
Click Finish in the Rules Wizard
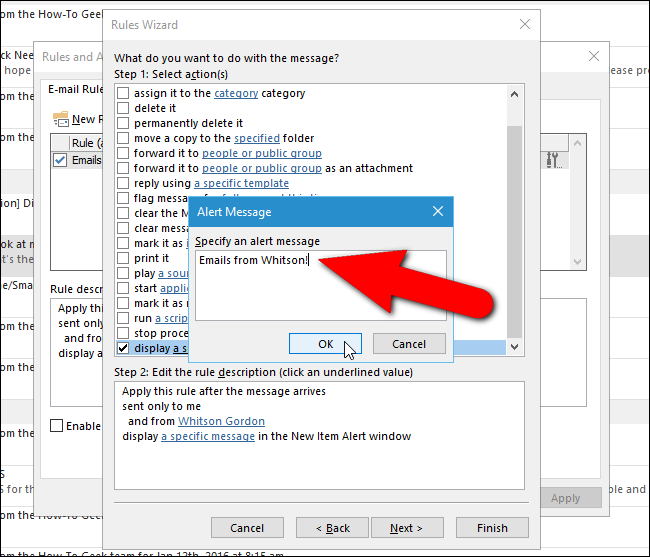click(x=492, y=528)
